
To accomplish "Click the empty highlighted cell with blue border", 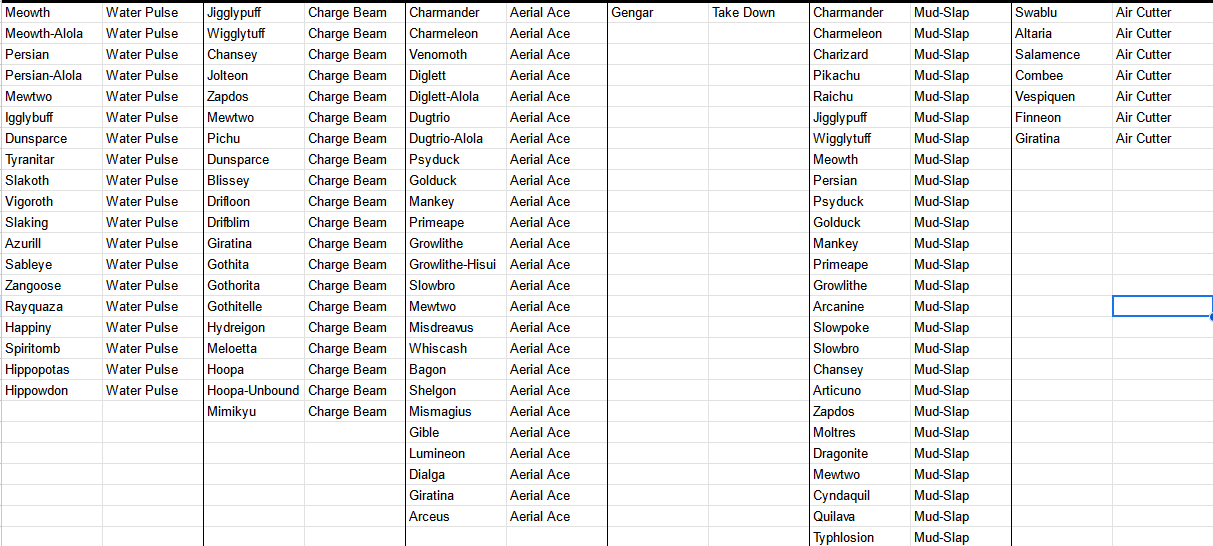I will [x=1161, y=307].
